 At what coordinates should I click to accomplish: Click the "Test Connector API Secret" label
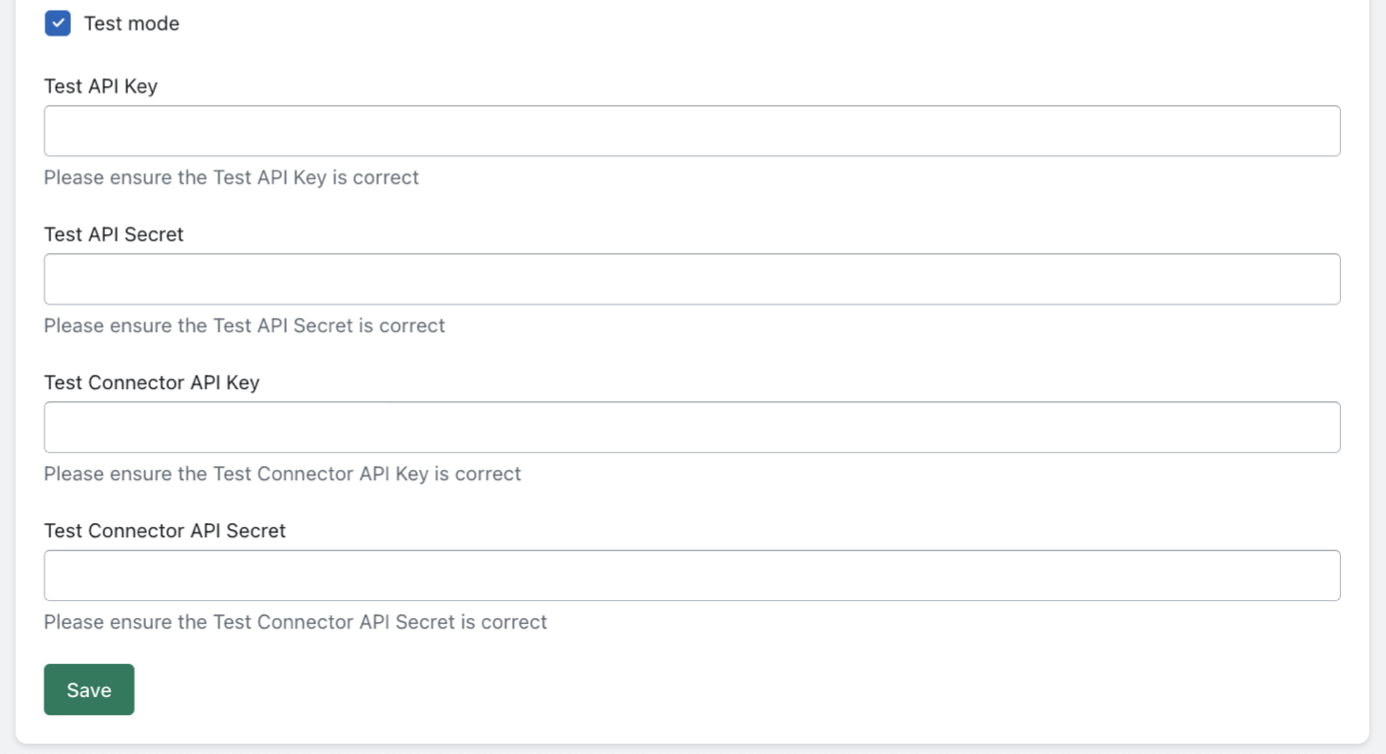coord(165,530)
